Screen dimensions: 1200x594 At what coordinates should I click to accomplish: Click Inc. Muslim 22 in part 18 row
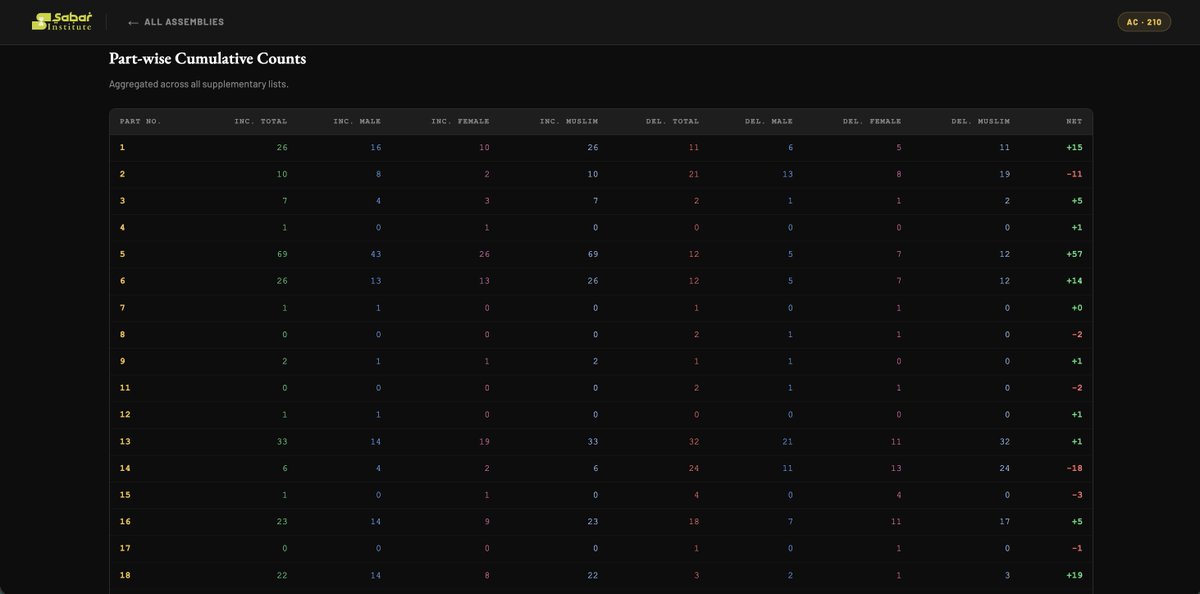[x=592, y=575]
